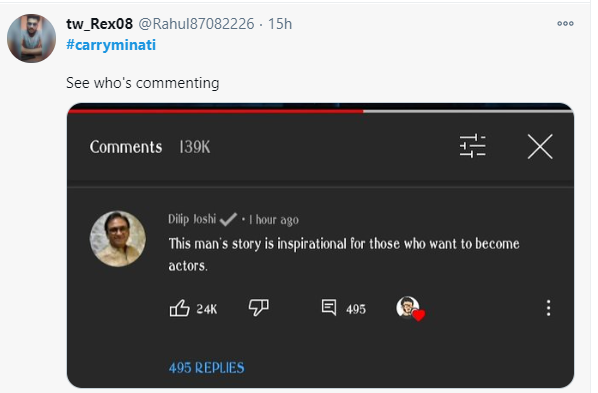Image resolution: width=598 pixels, height=393 pixels.
Task: Open the #carryminati hashtag link
Action: click(111, 45)
